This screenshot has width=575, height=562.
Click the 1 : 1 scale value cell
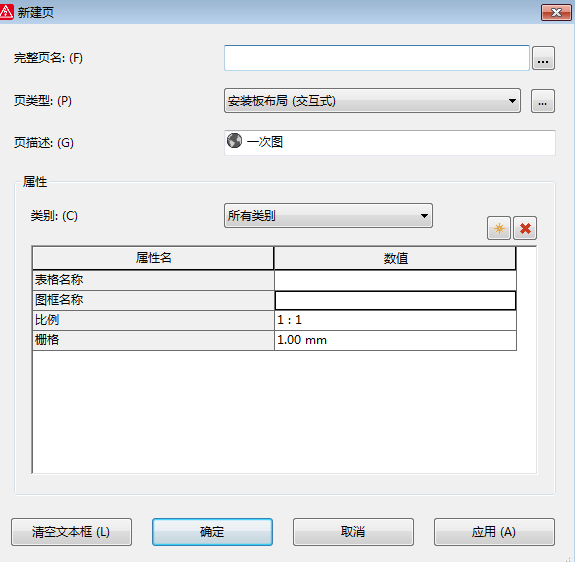pos(395,320)
